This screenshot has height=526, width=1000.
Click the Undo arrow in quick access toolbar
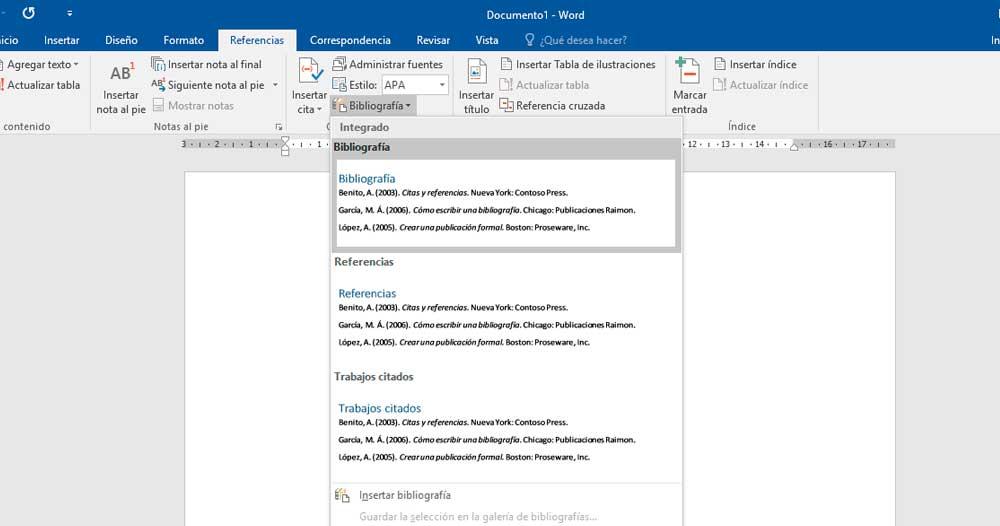click(29, 13)
